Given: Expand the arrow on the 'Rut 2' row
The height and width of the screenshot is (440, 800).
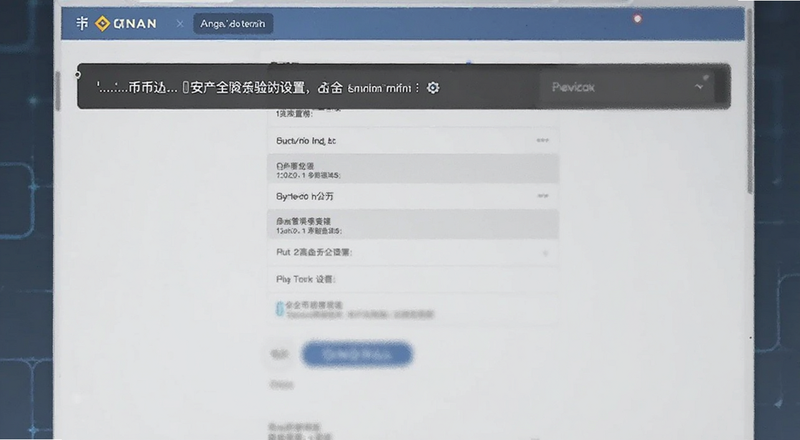Looking at the screenshot, I should point(545,253).
